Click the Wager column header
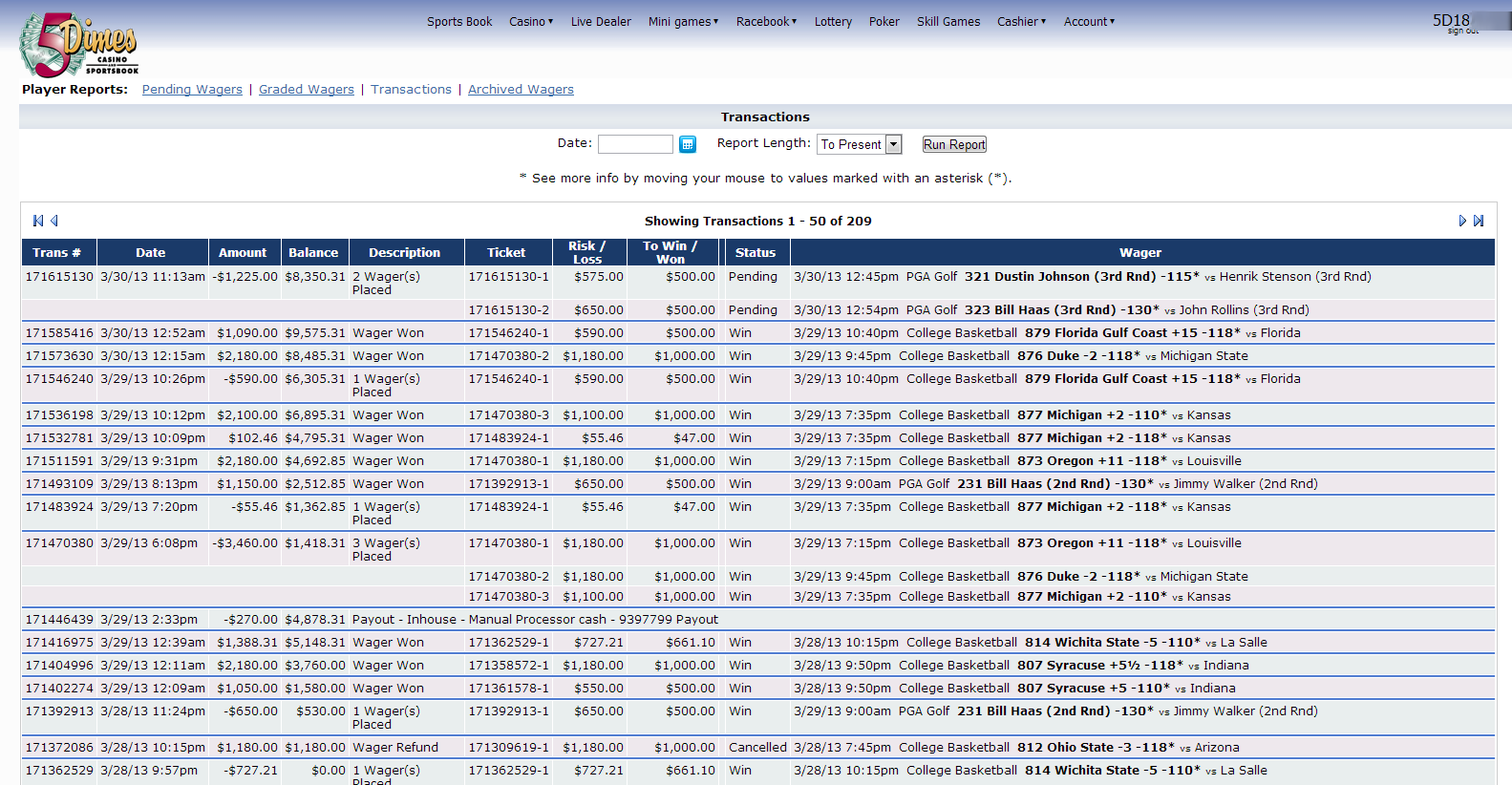 tap(1140, 252)
